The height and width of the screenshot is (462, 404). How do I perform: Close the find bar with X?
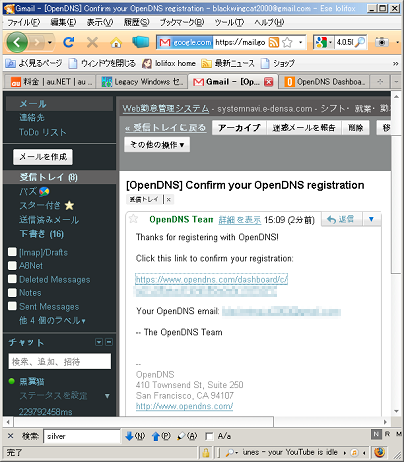coord(11,436)
